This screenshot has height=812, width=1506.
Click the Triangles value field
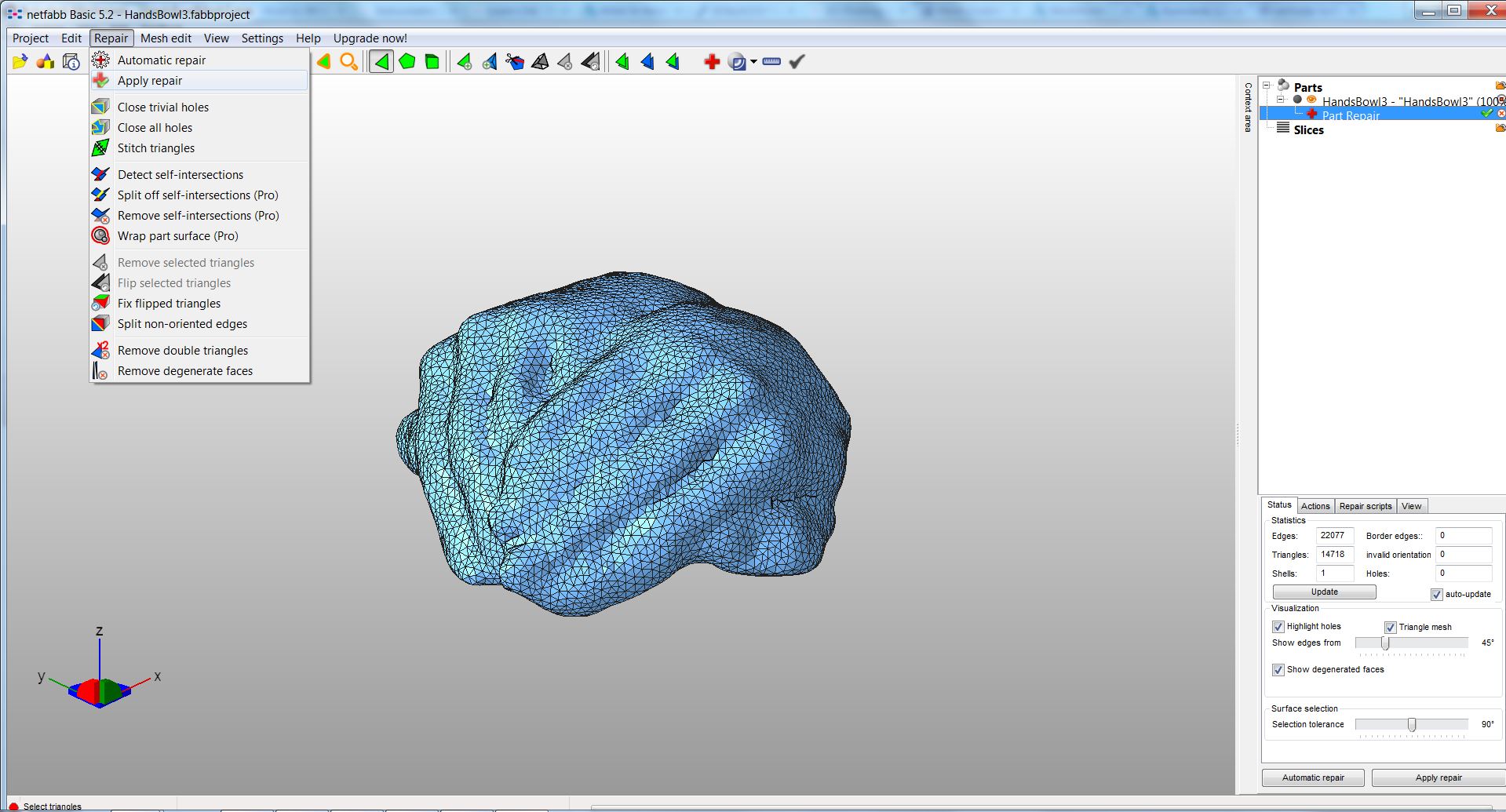pos(1334,555)
